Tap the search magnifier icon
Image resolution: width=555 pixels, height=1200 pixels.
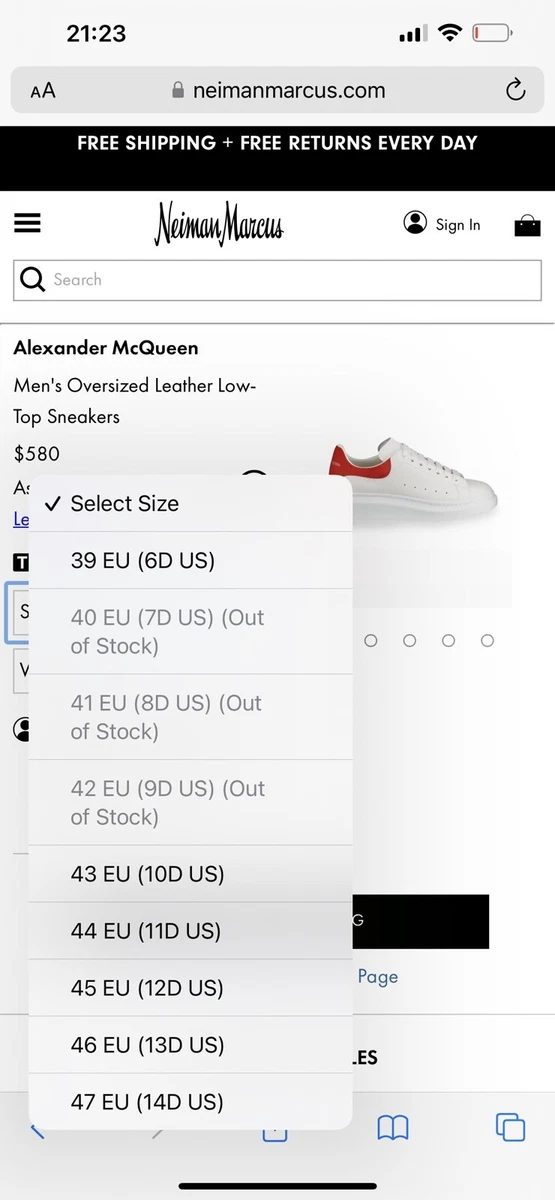(33, 280)
